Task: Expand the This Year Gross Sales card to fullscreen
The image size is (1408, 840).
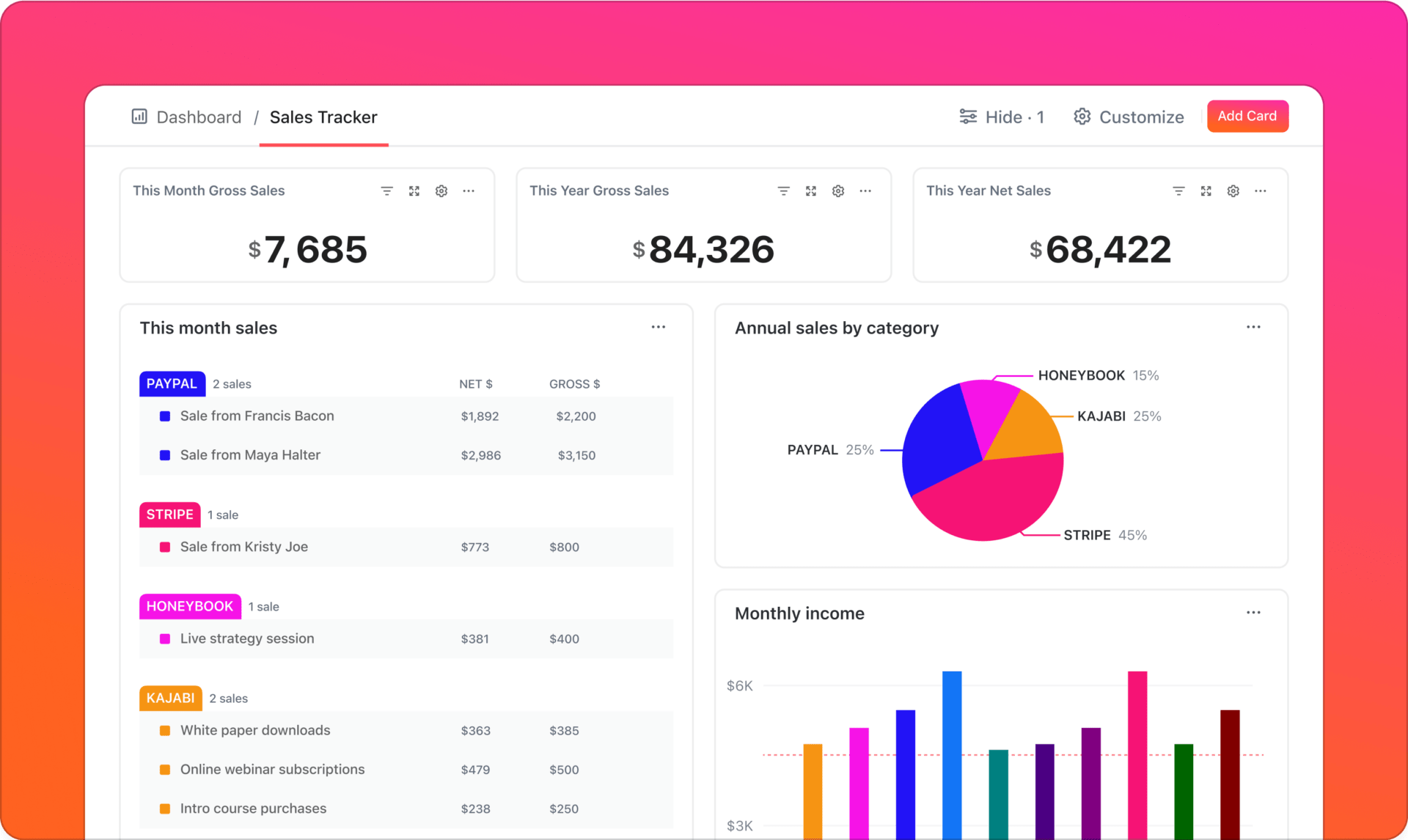Action: point(810,191)
